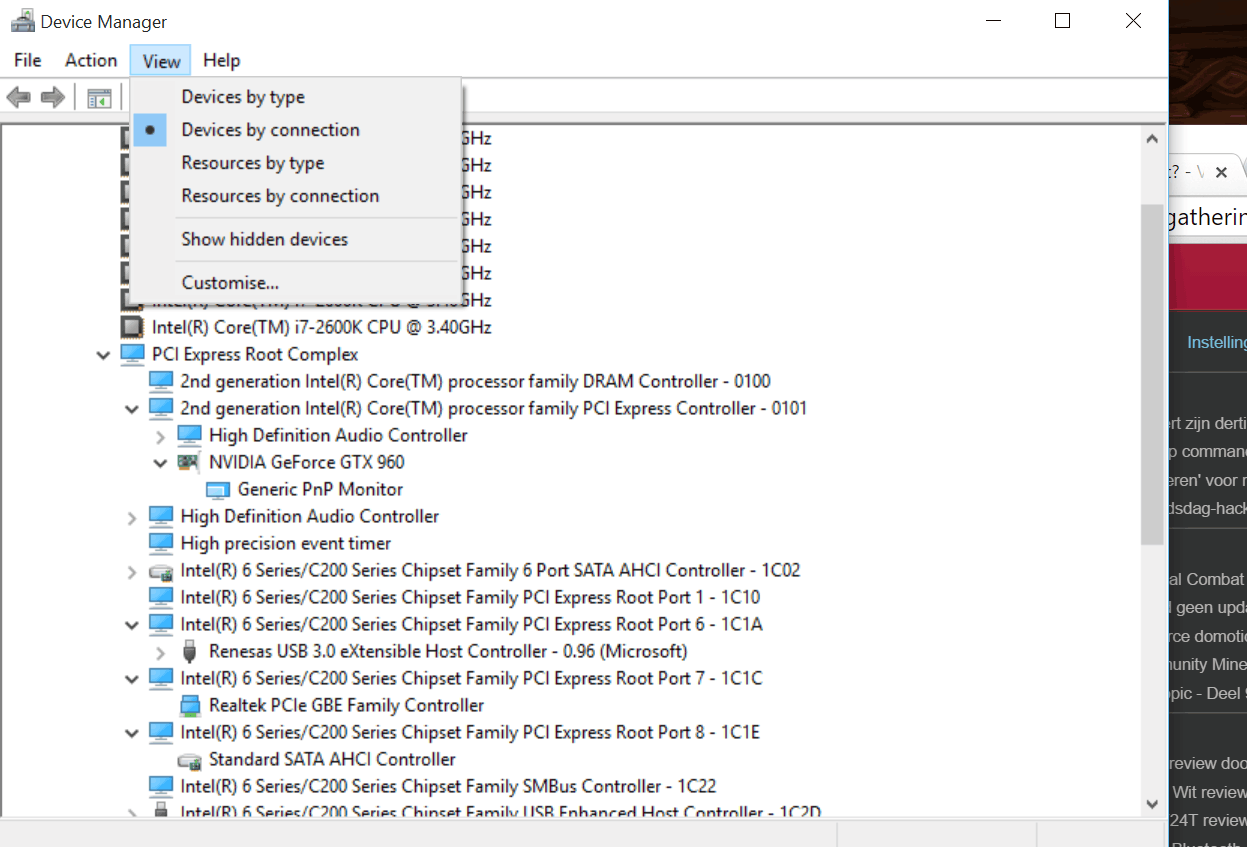Expand the Renesas USB 3.0 Host Controller node

(160, 651)
